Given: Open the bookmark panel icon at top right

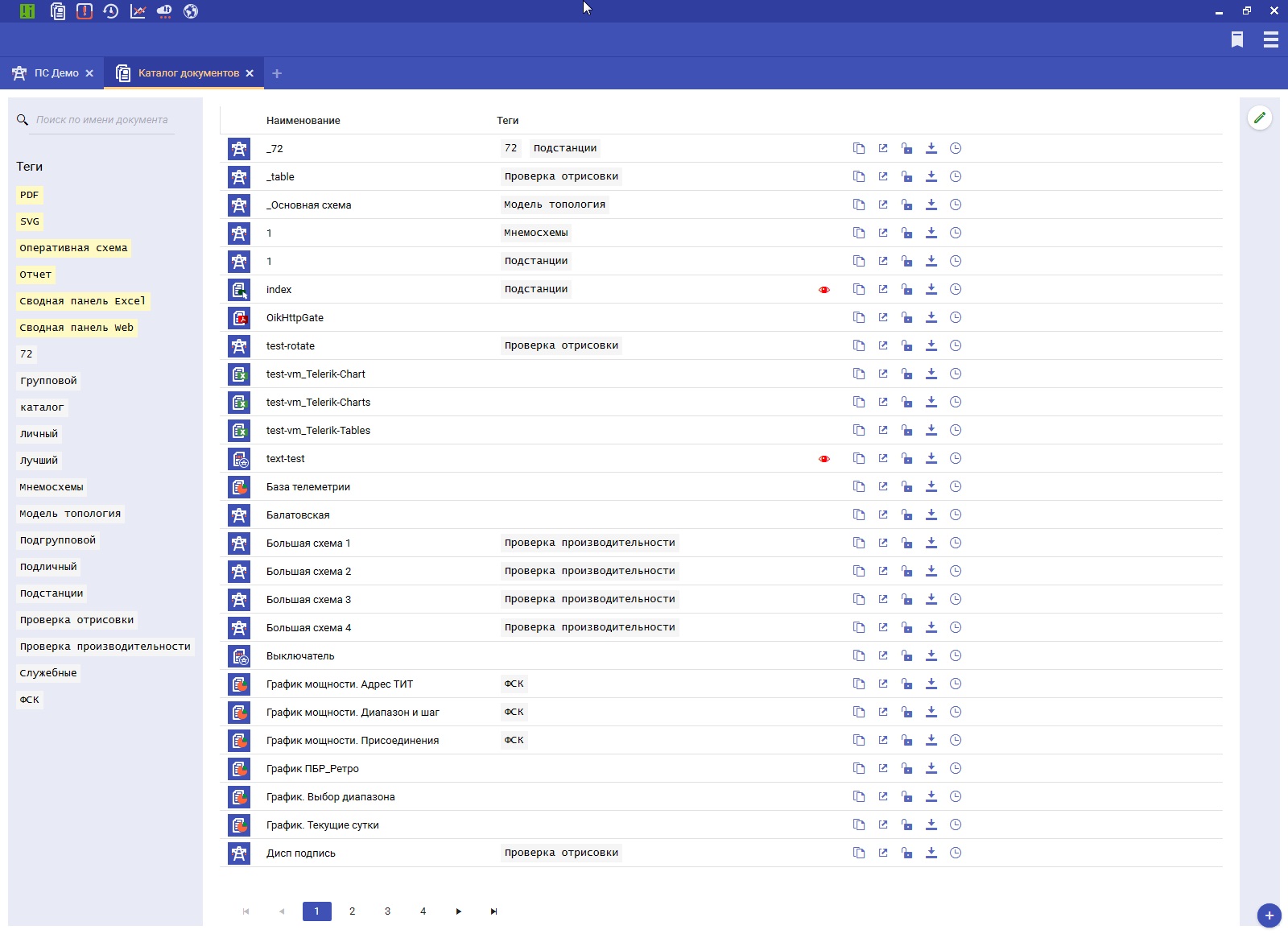Looking at the screenshot, I should click(x=1237, y=39).
